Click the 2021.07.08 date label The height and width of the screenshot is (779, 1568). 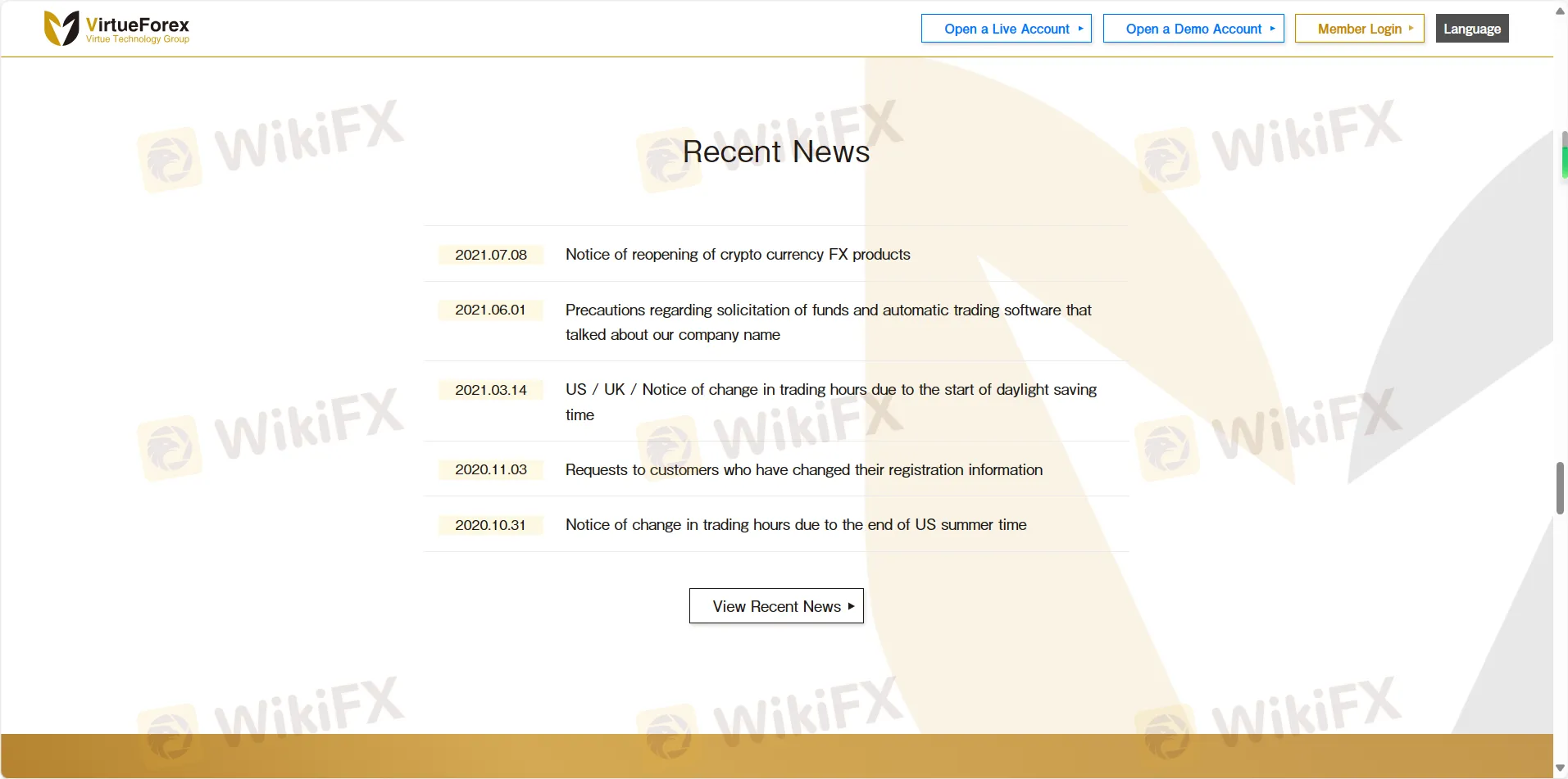tap(491, 255)
